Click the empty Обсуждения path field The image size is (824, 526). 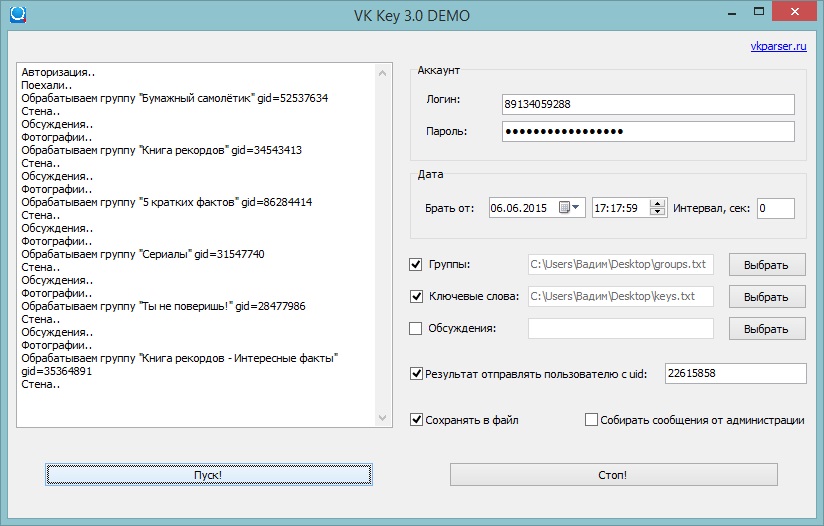pos(621,328)
